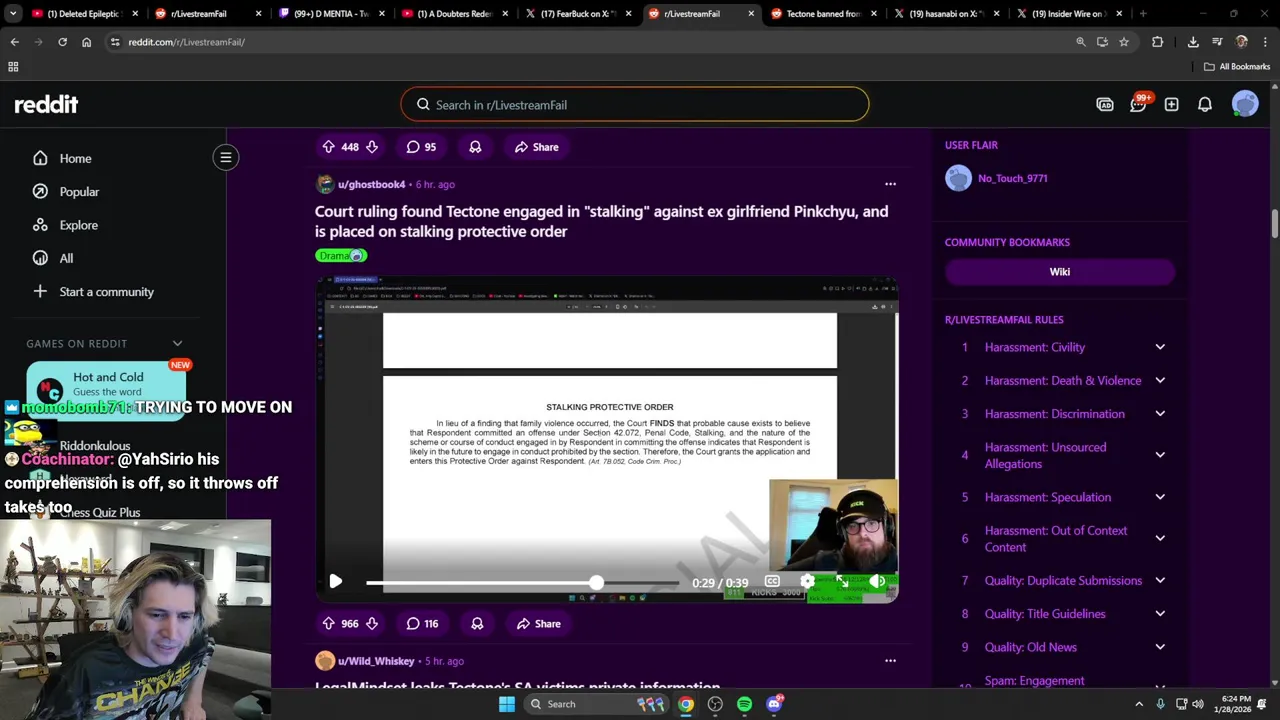Open u/ghostbook4 profile link

371,185
